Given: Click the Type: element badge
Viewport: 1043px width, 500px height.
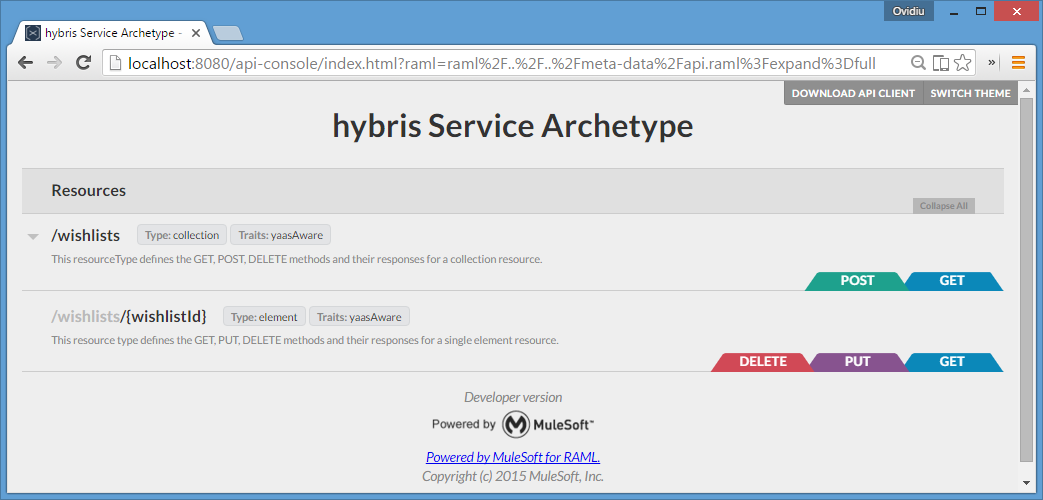Looking at the screenshot, I should 264,316.
